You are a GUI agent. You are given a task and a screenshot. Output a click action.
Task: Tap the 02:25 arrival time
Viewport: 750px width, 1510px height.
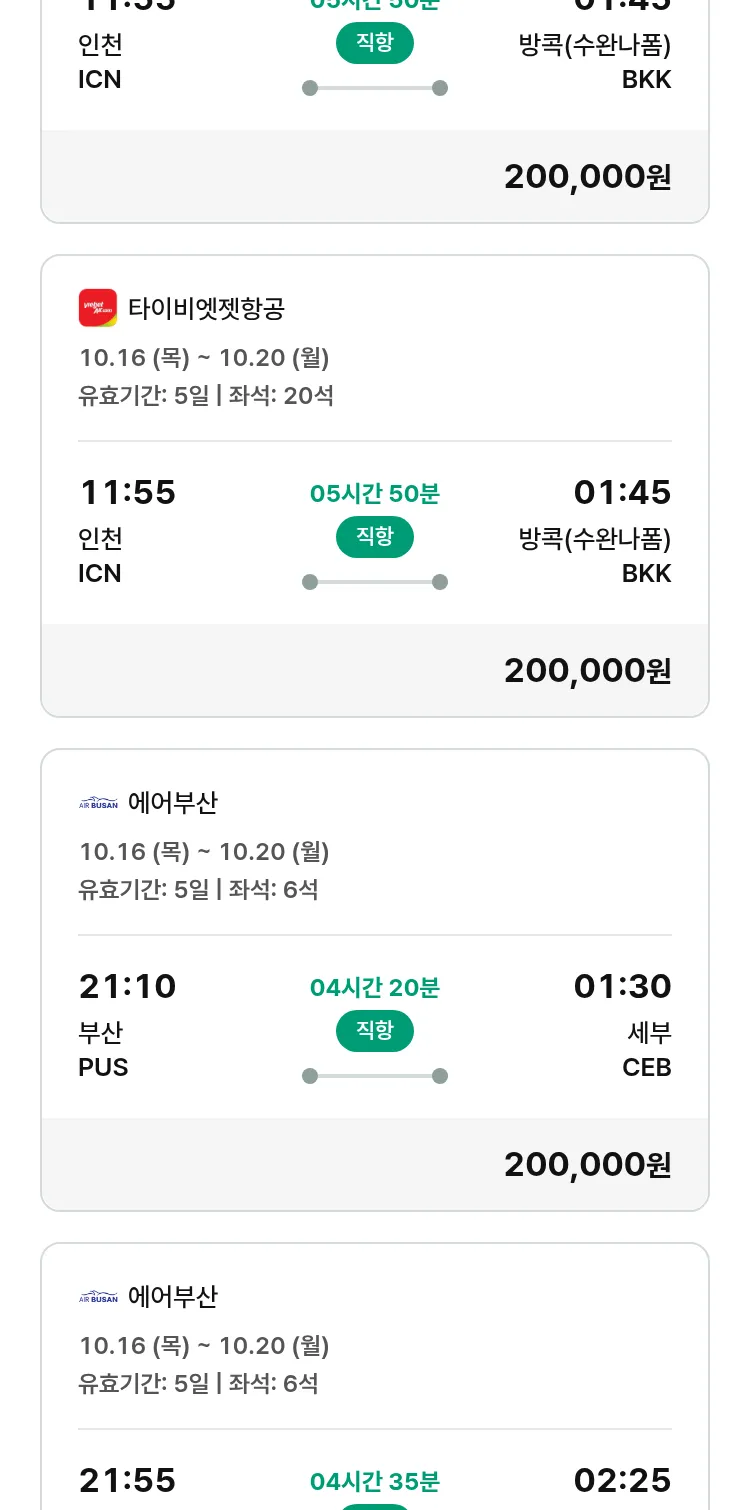pos(622,1481)
